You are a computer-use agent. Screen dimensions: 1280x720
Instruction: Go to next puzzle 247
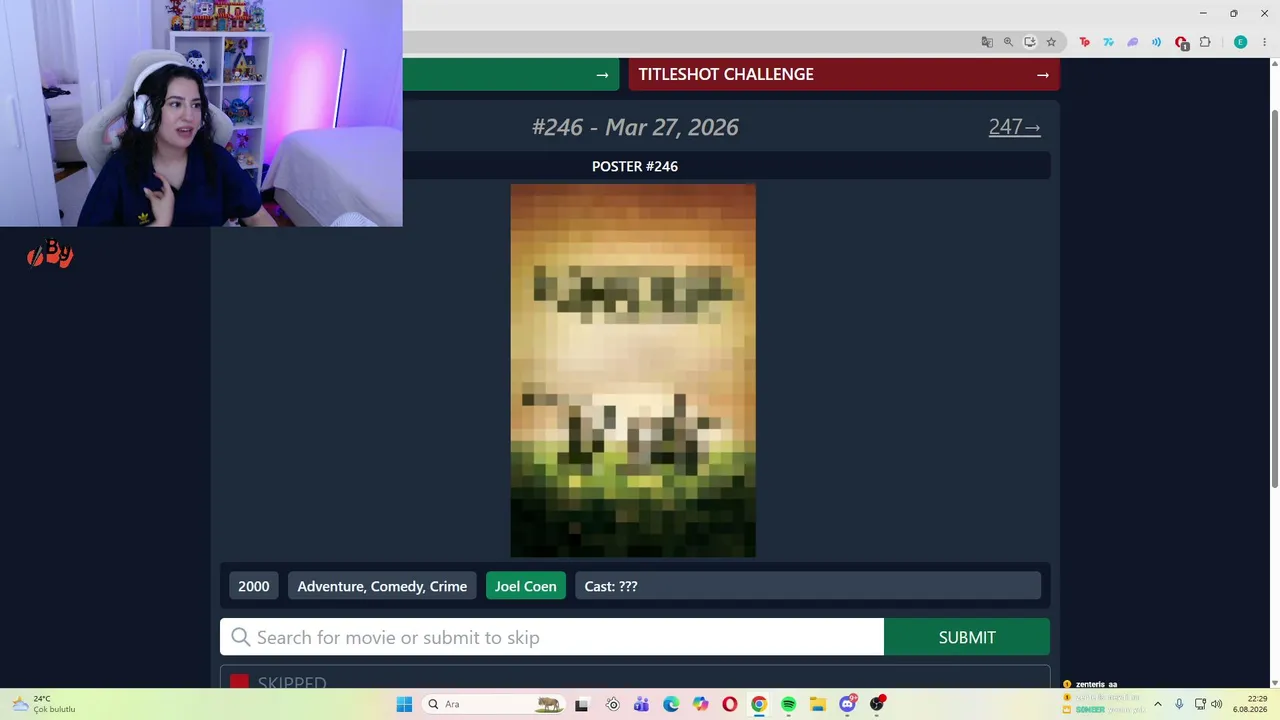pos(1015,127)
